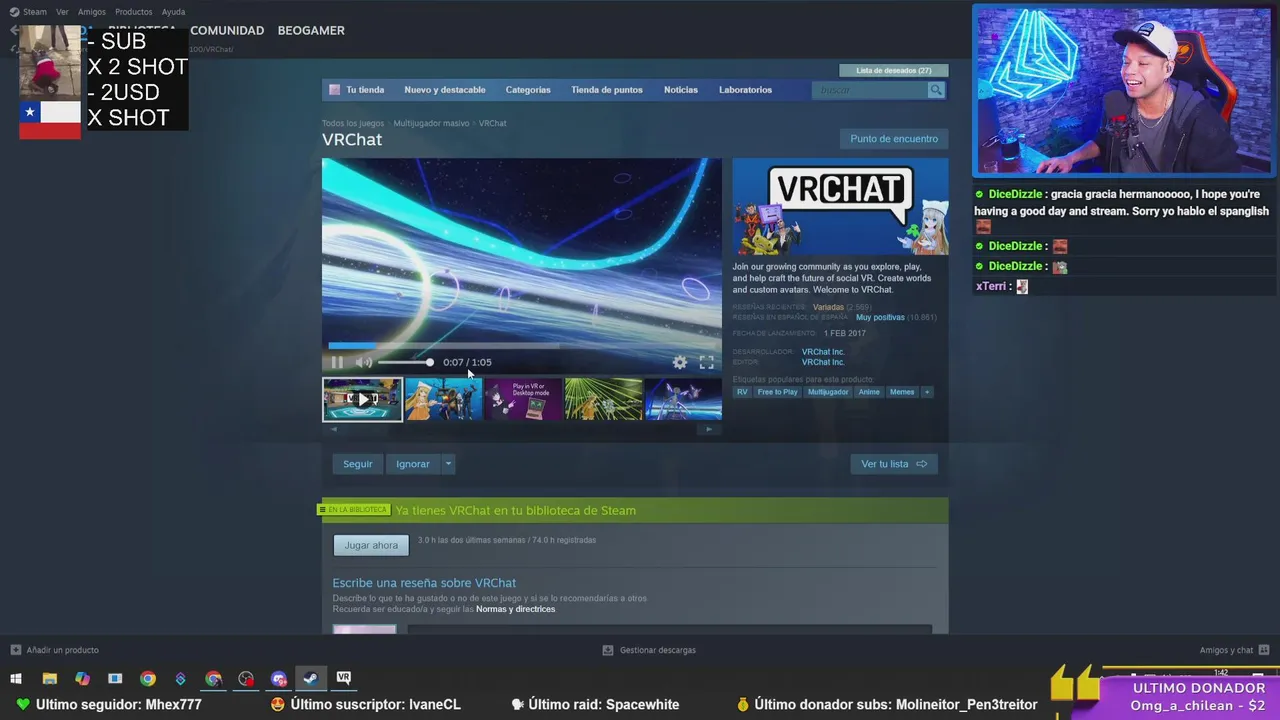Open the Ver menu
This screenshot has height=720, width=1280.
[62, 12]
